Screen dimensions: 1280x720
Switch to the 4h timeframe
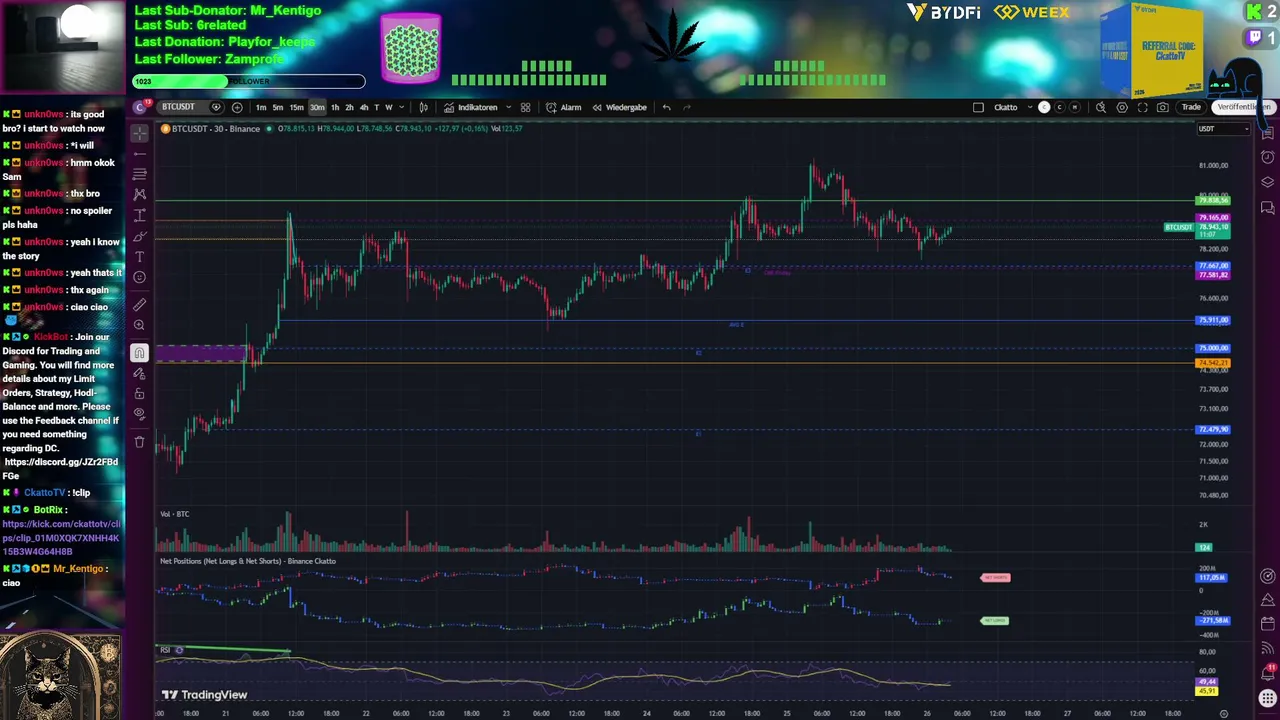click(363, 107)
